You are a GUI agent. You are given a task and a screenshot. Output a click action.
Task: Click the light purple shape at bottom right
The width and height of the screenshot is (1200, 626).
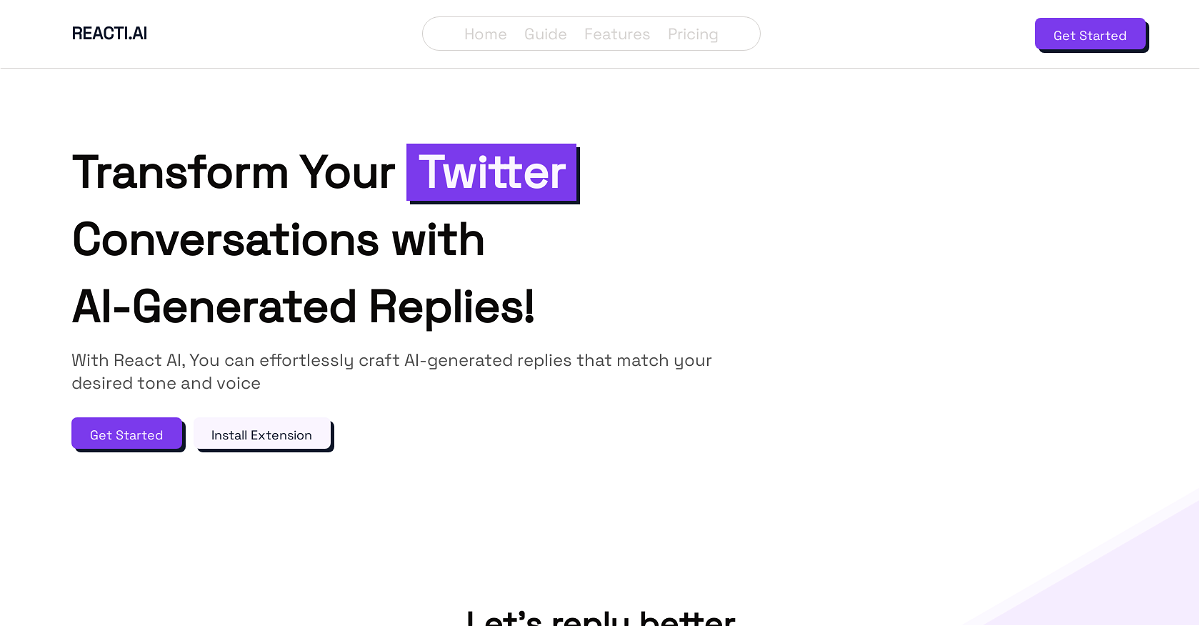tap(1120, 580)
